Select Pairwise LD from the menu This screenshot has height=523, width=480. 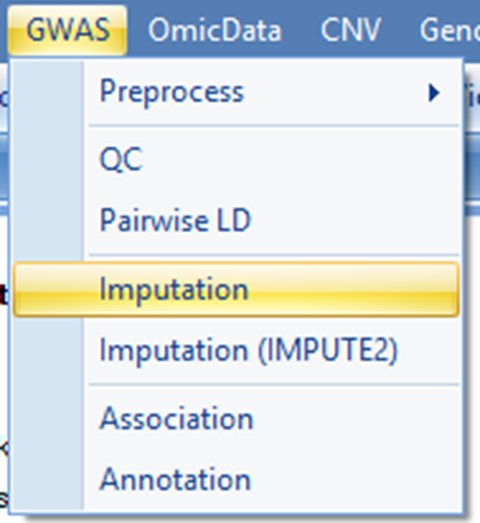point(236,220)
